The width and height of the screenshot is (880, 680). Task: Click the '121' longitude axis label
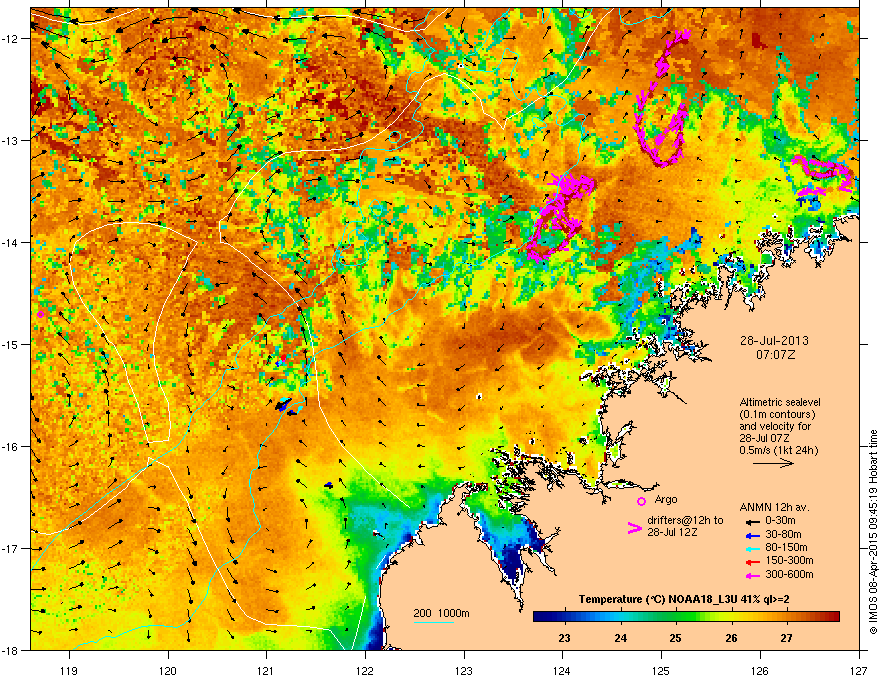[x=266, y=670]
